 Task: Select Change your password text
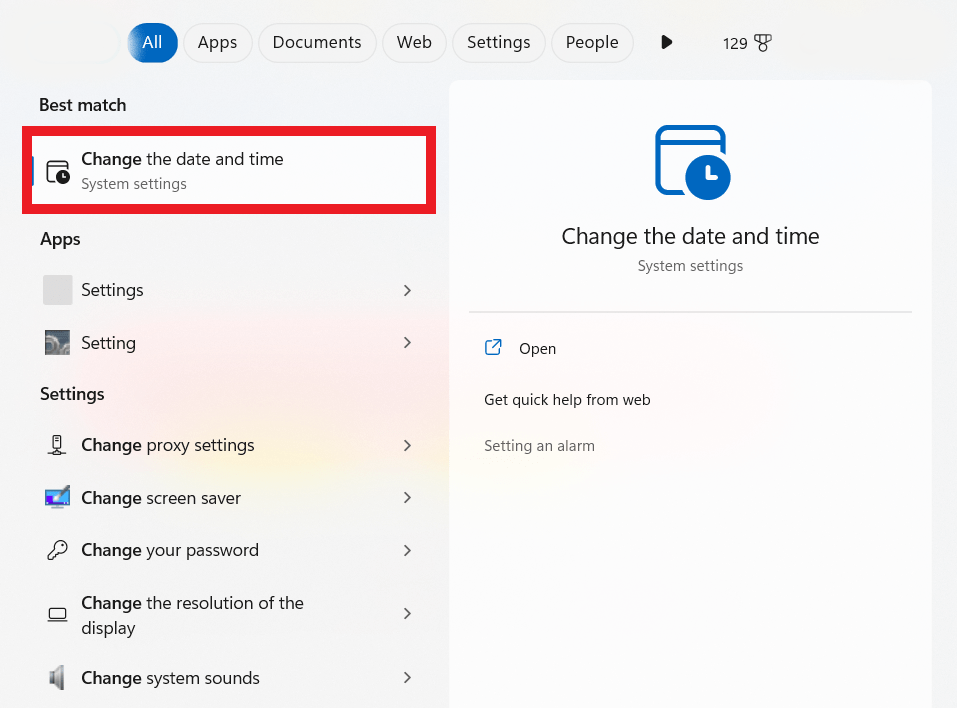(170, 551)
